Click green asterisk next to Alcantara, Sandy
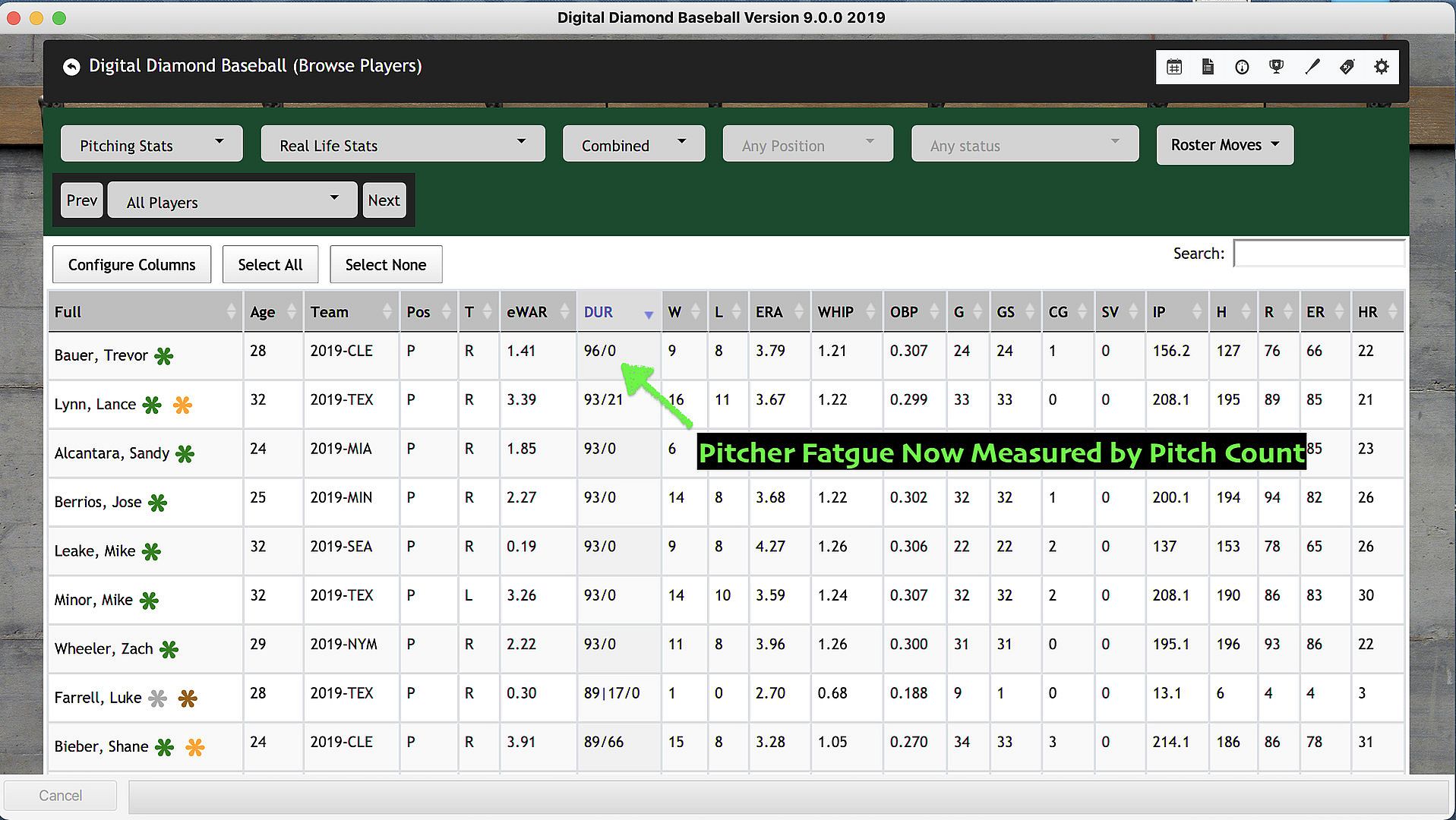The width and height of the screenshot is (1456, 820). pos(185,454)
